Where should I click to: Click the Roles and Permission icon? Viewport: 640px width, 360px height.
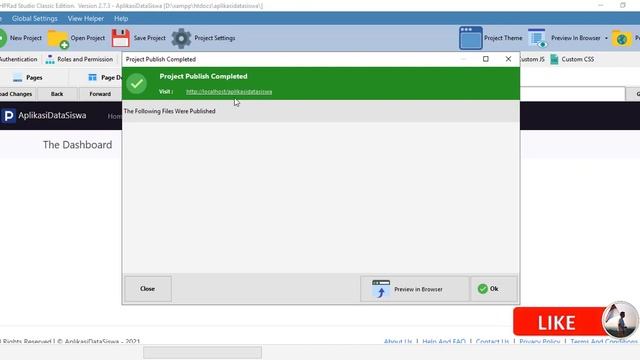point(50,59)
